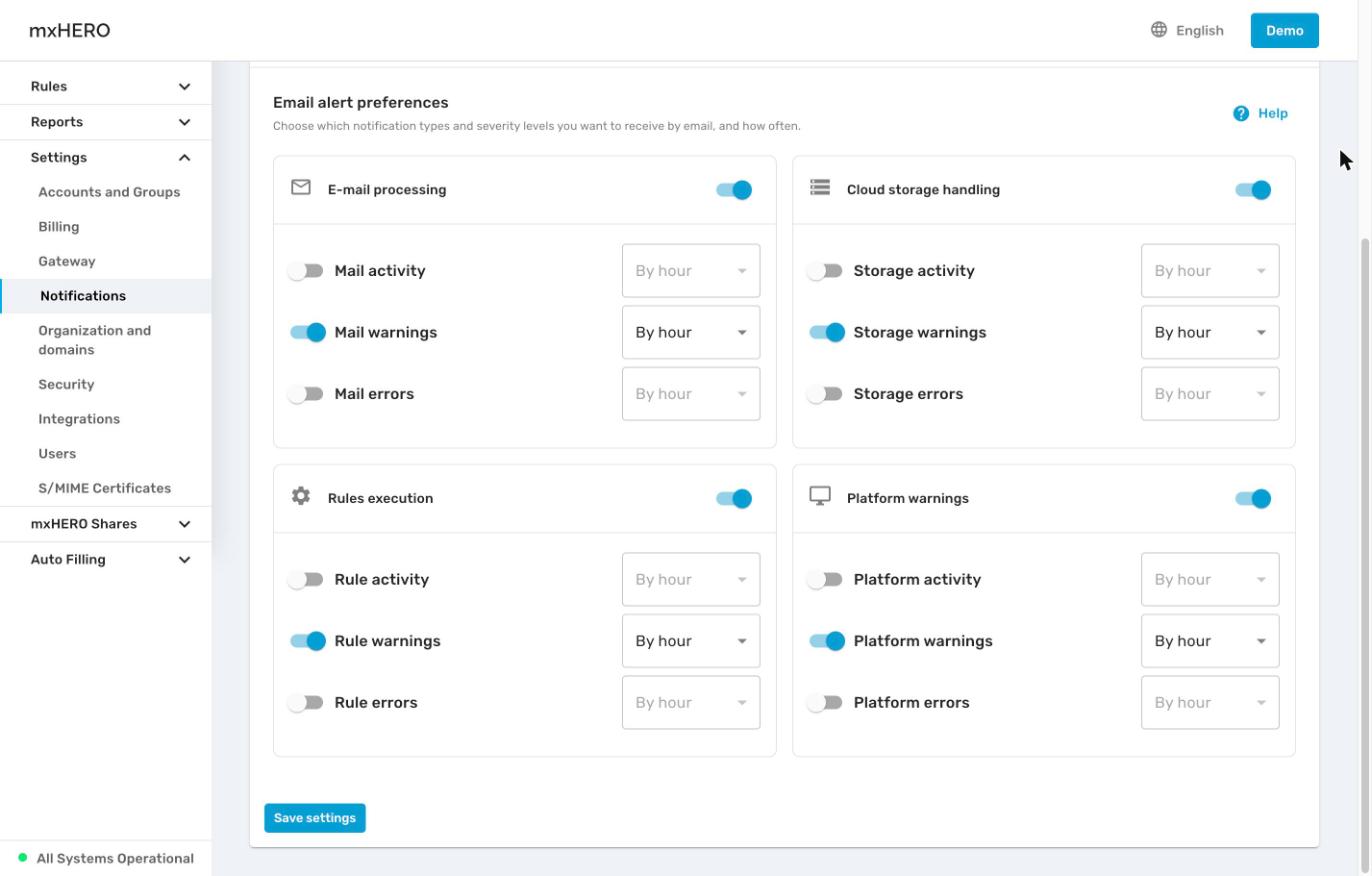Open the Gateway settings page
1372x876 pixels.
[67, 261]
